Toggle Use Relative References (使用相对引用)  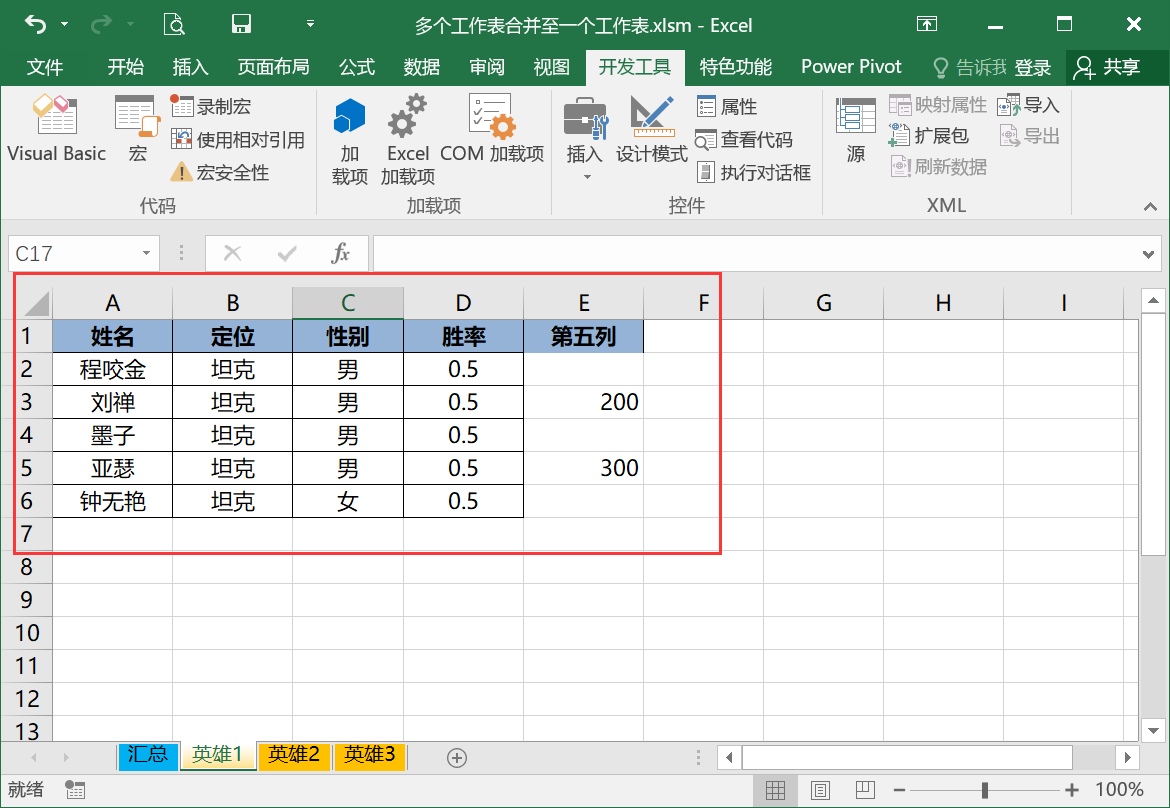[x=237, y=140]
